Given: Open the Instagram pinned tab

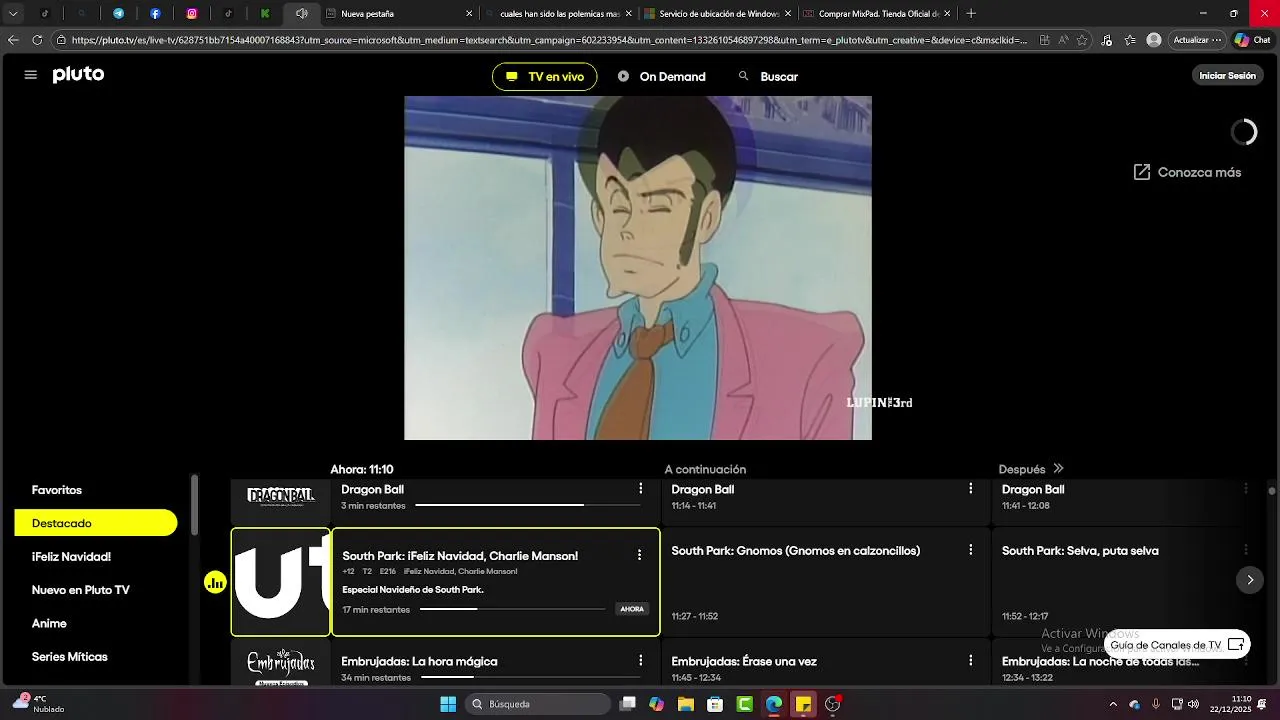Looking at the screenshot, I should [x=192, y=14].
